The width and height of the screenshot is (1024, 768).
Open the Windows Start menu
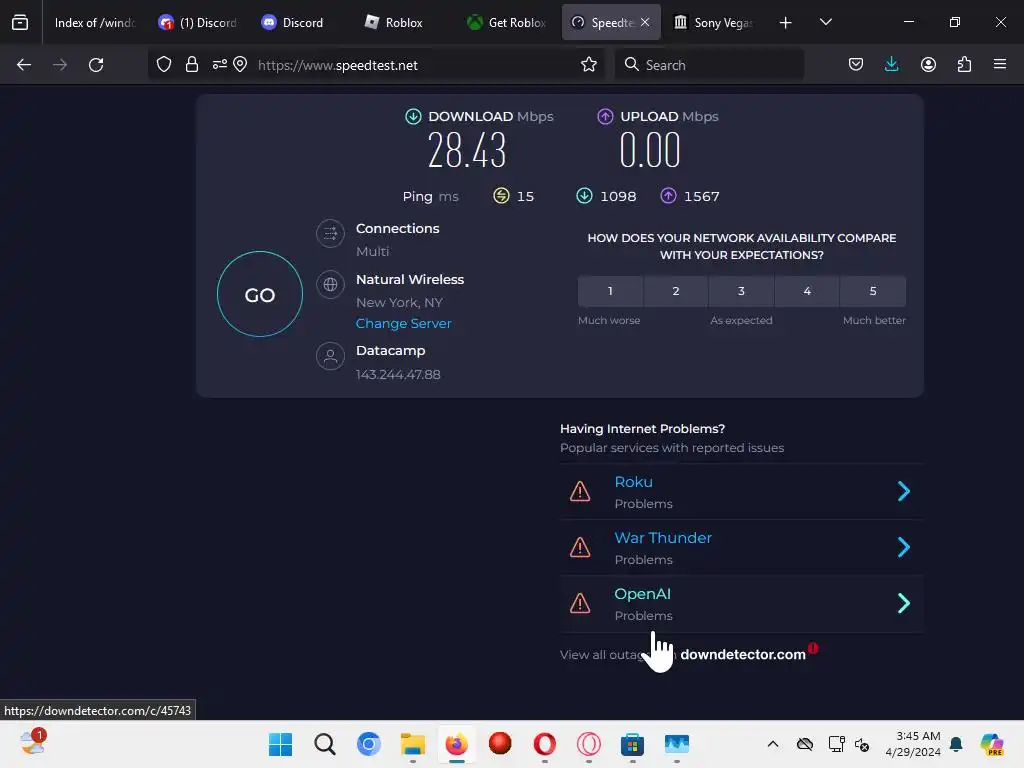pos(281,744)
